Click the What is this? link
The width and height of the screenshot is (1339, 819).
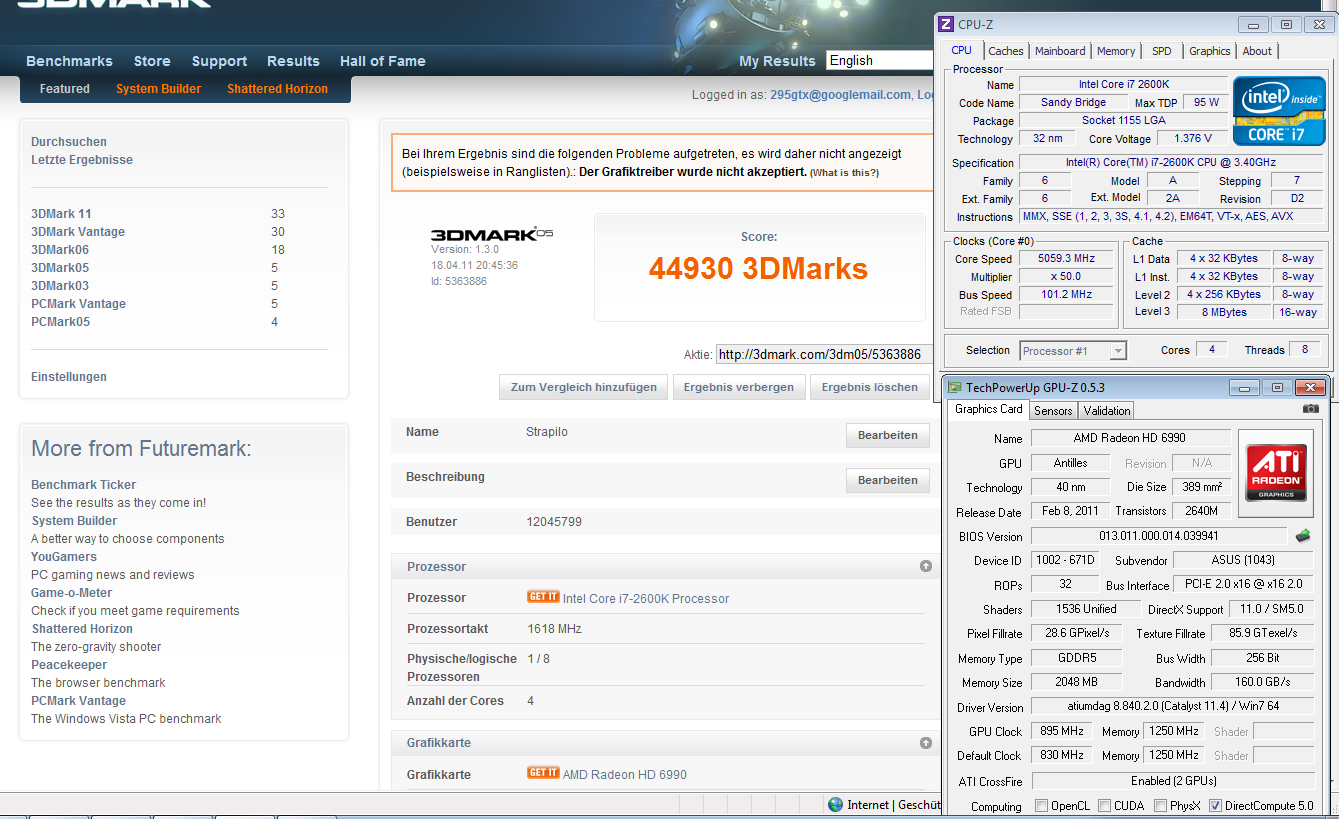pyautogui.click(x=844, y=173)
